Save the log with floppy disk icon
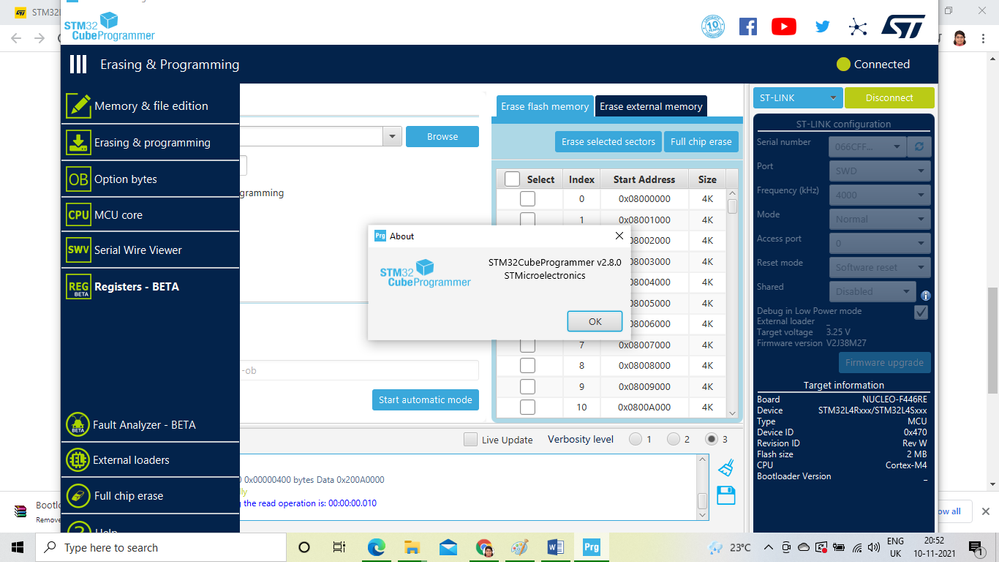 [x=726, y=495]
